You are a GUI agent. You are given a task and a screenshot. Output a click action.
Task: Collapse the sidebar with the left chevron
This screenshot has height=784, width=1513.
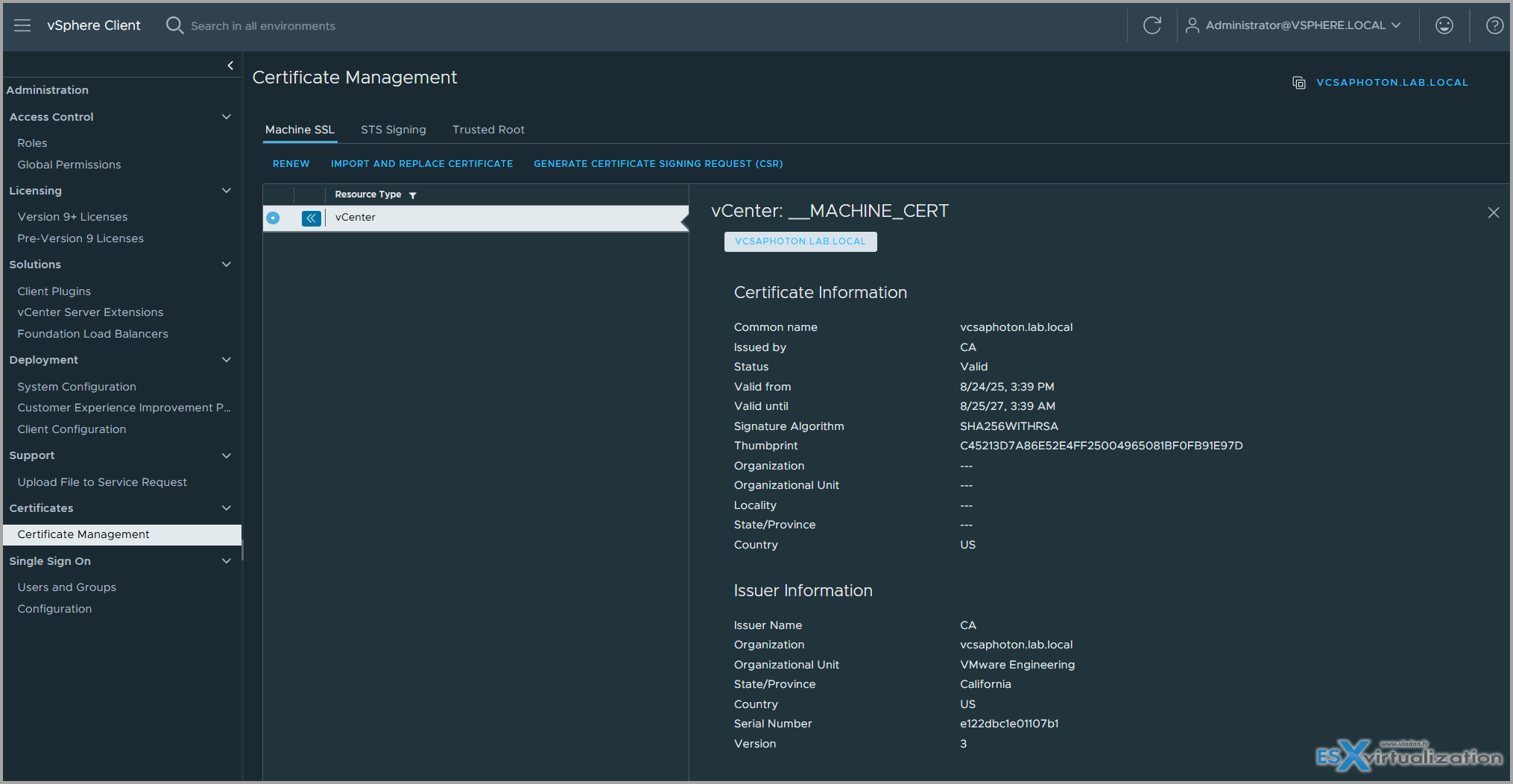[x=230, y=66]
